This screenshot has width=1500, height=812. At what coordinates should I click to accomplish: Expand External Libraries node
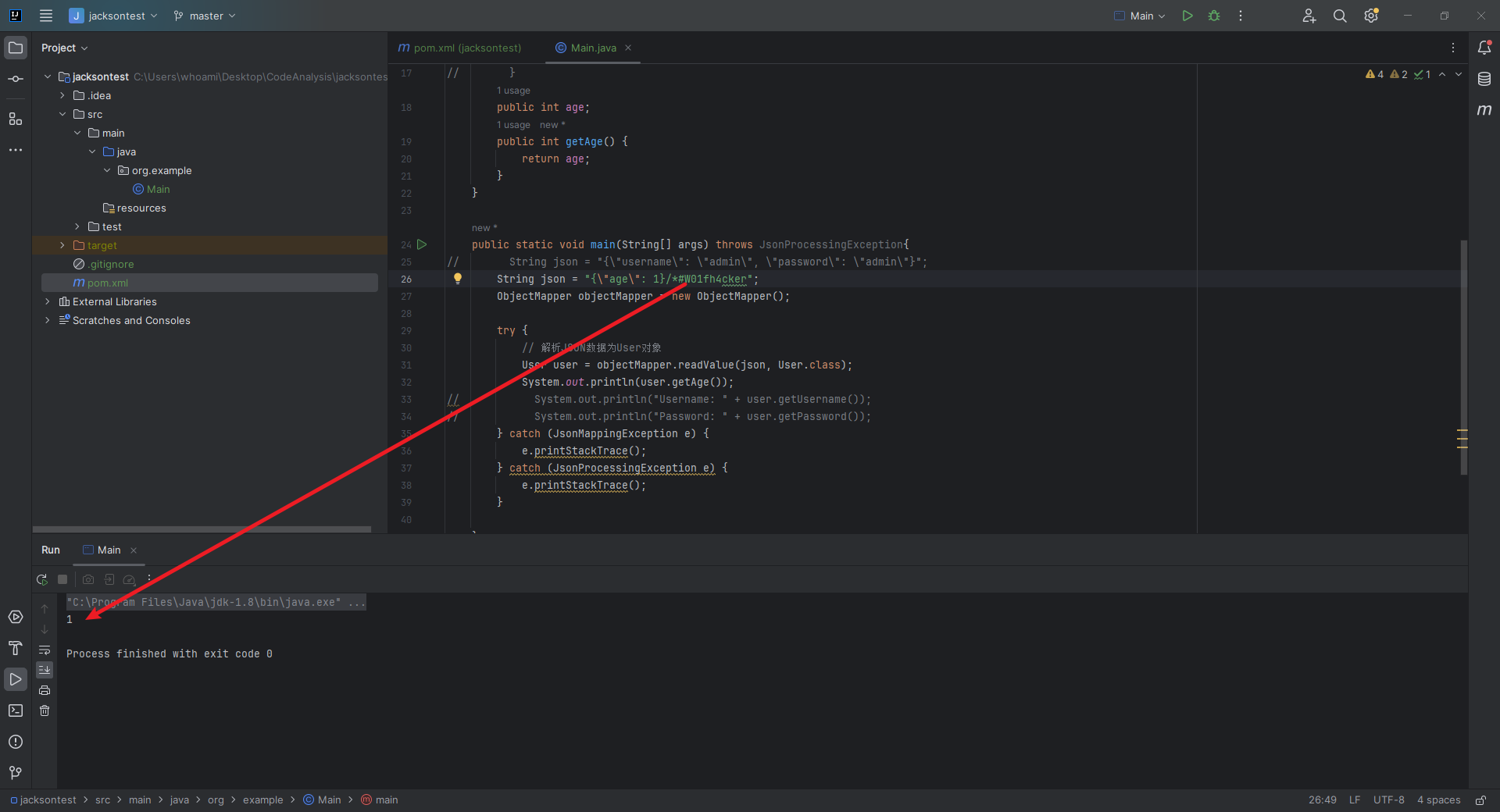(48, 301)
